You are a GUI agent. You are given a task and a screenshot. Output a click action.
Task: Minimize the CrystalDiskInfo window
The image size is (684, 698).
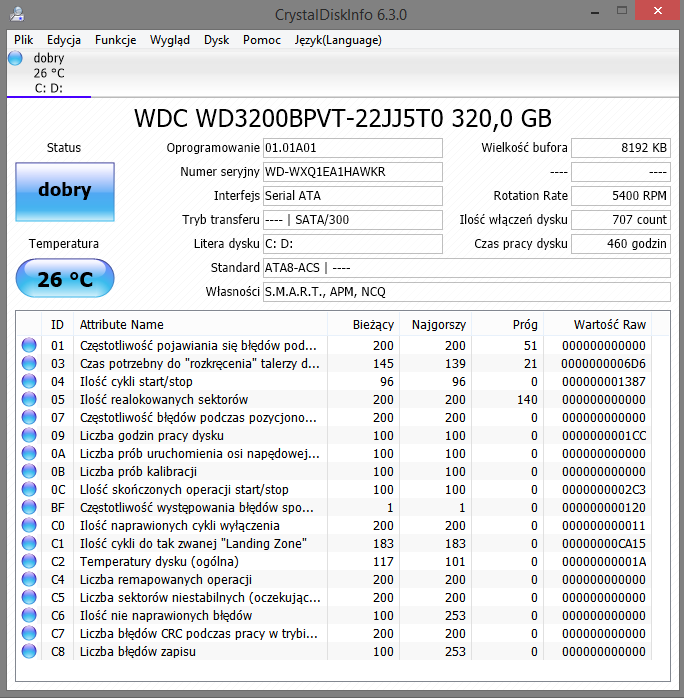pyautogui.click(x=595, y=12)
